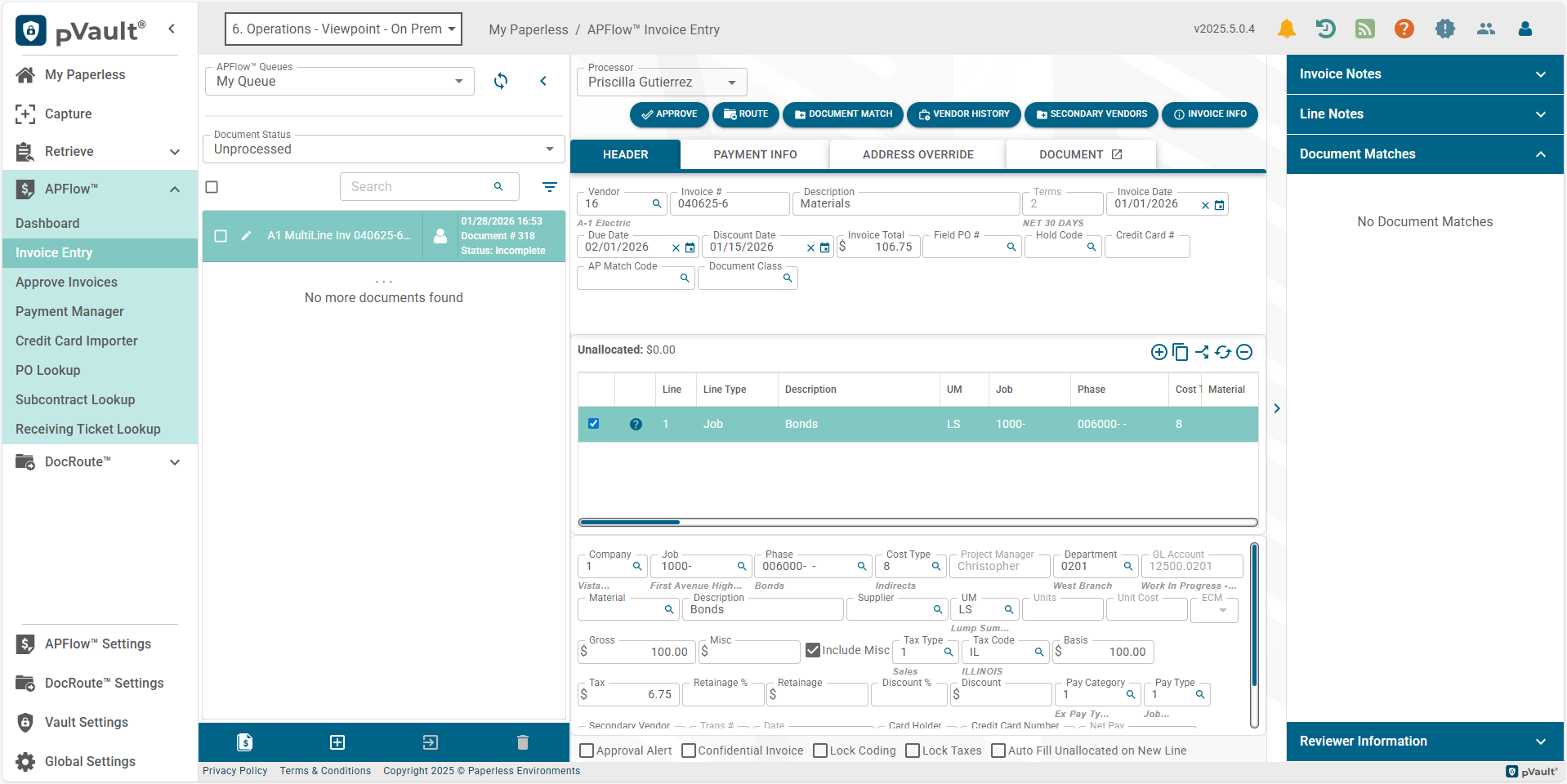
Task: Click the Route button
Action: coord(746,114)
